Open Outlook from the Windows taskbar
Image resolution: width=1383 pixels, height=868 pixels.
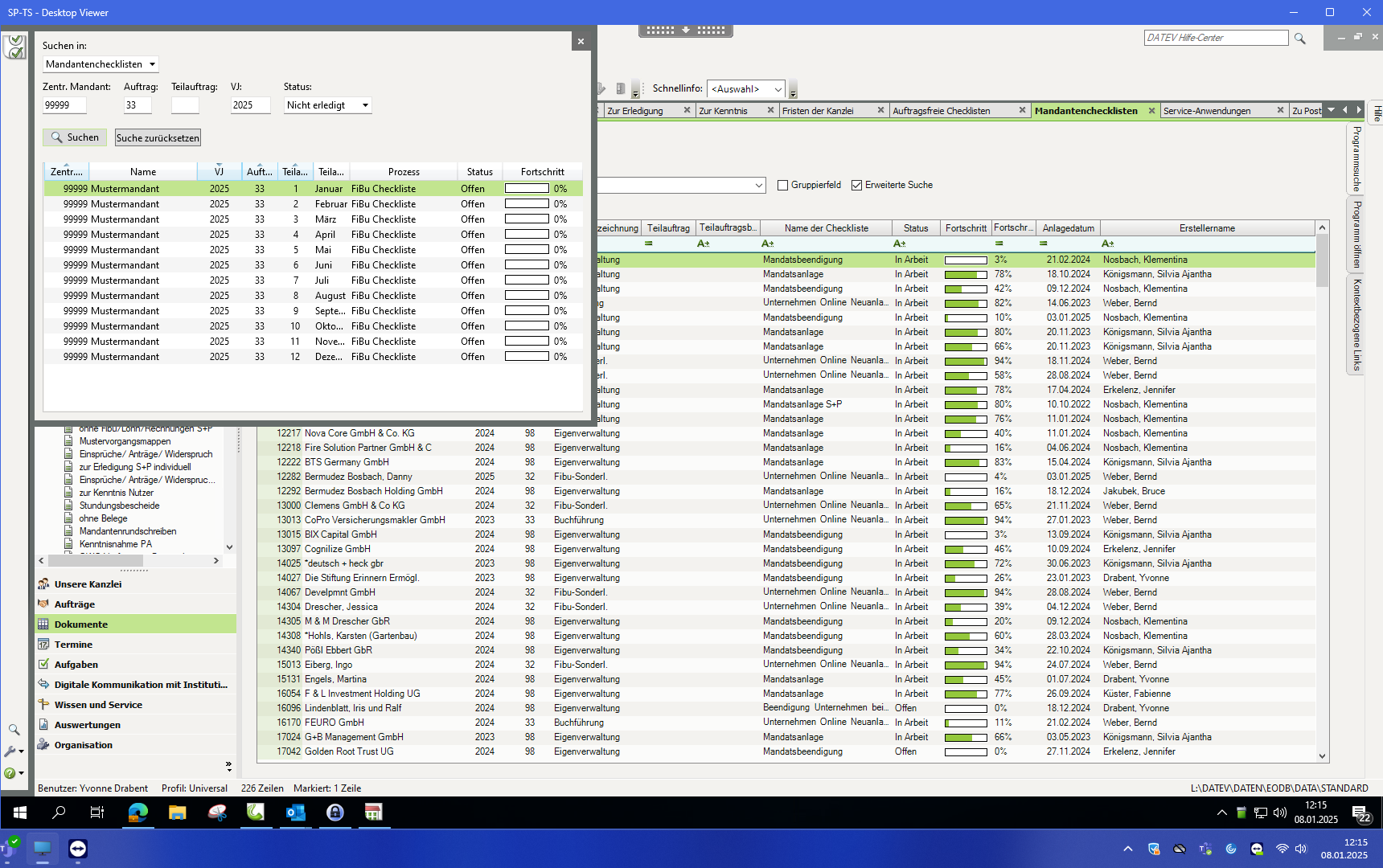point(295,813)
